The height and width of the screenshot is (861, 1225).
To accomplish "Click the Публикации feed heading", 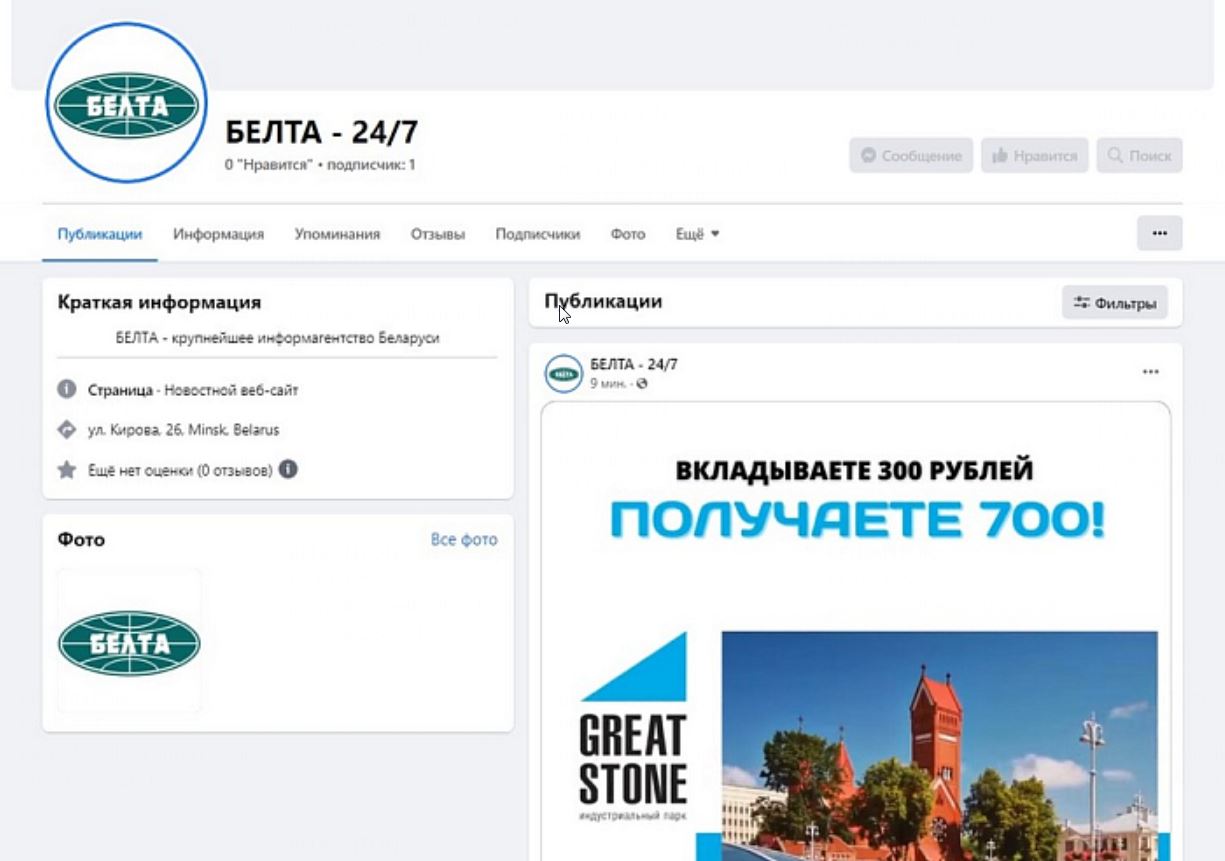I will point(603,301).
